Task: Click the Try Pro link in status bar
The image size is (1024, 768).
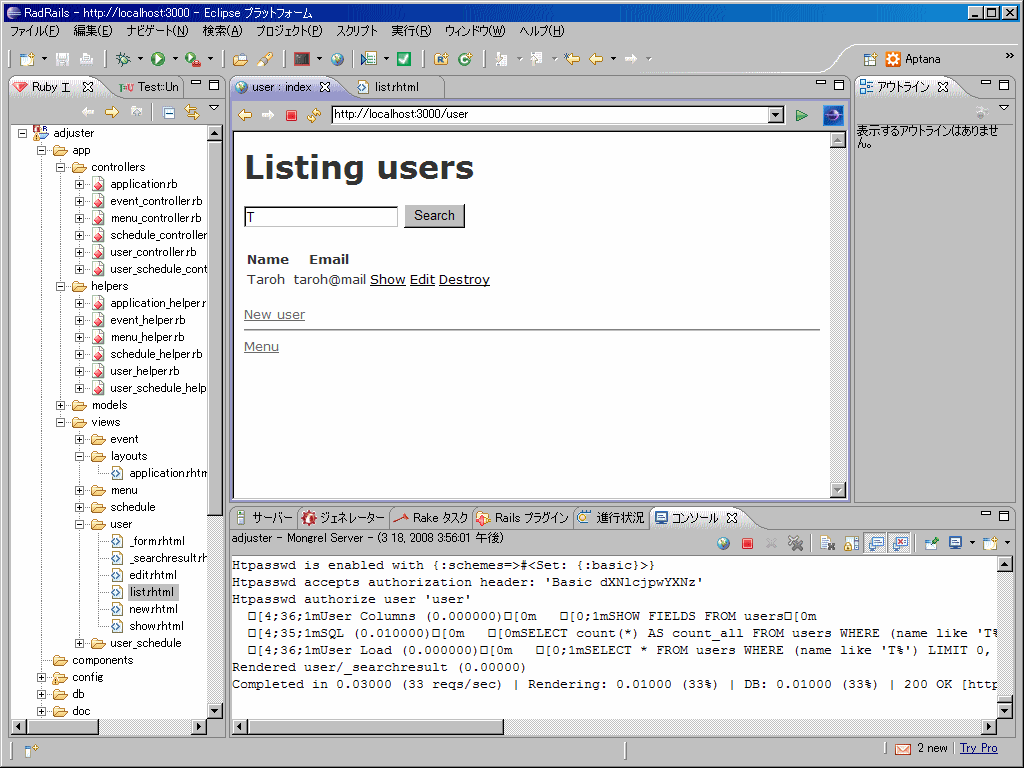Action: (x=978, y=748)
